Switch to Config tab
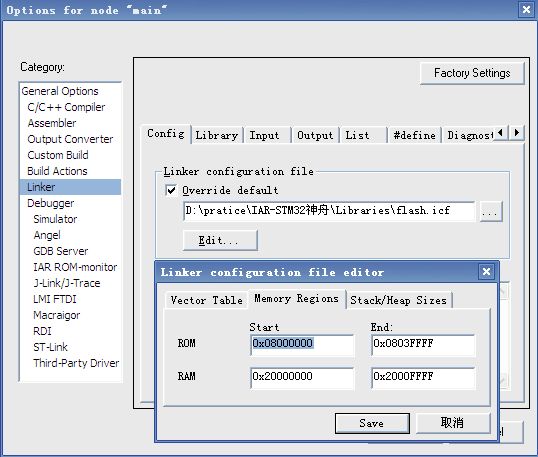The image size is (538, 457). coord(166,133)
